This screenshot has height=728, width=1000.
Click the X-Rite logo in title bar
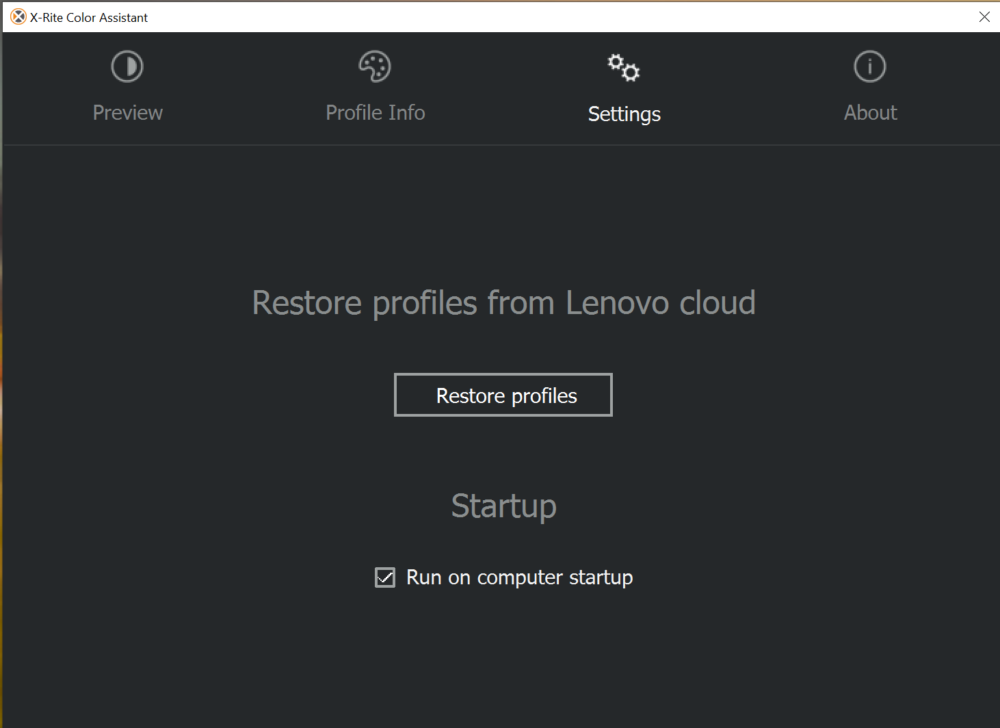18,17
